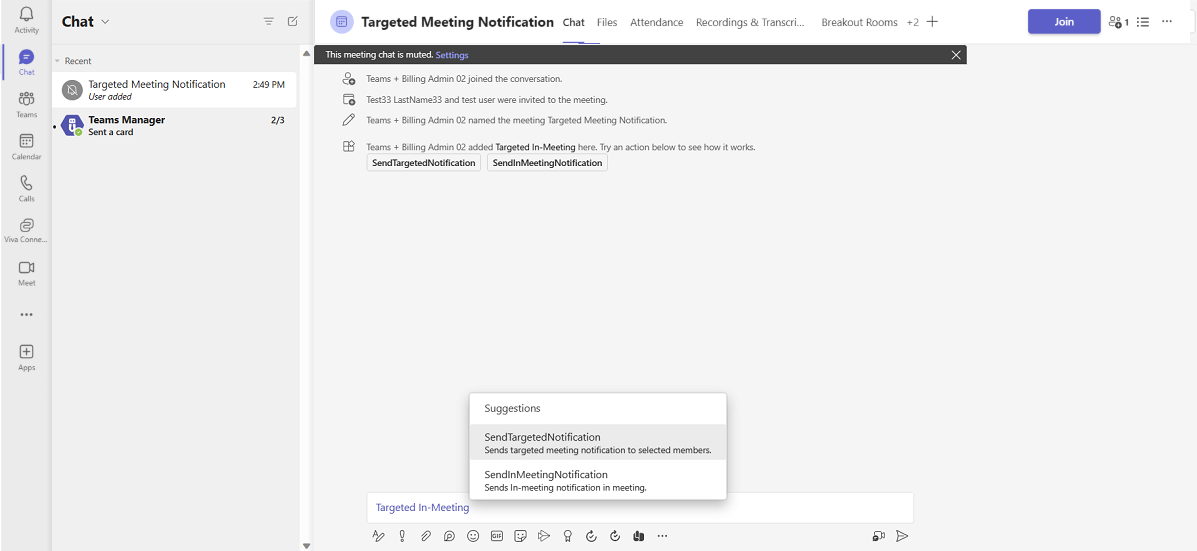Open Teams from the left rail

point(26,104)
